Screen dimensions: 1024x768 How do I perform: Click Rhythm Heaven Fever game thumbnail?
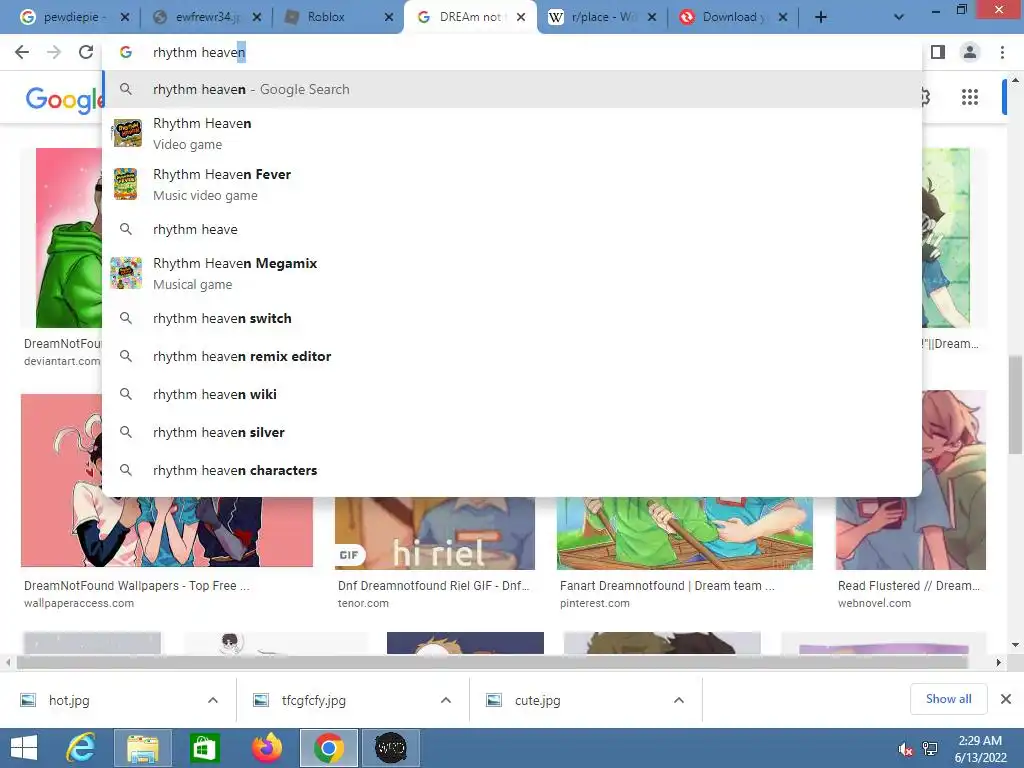point(126,184)
